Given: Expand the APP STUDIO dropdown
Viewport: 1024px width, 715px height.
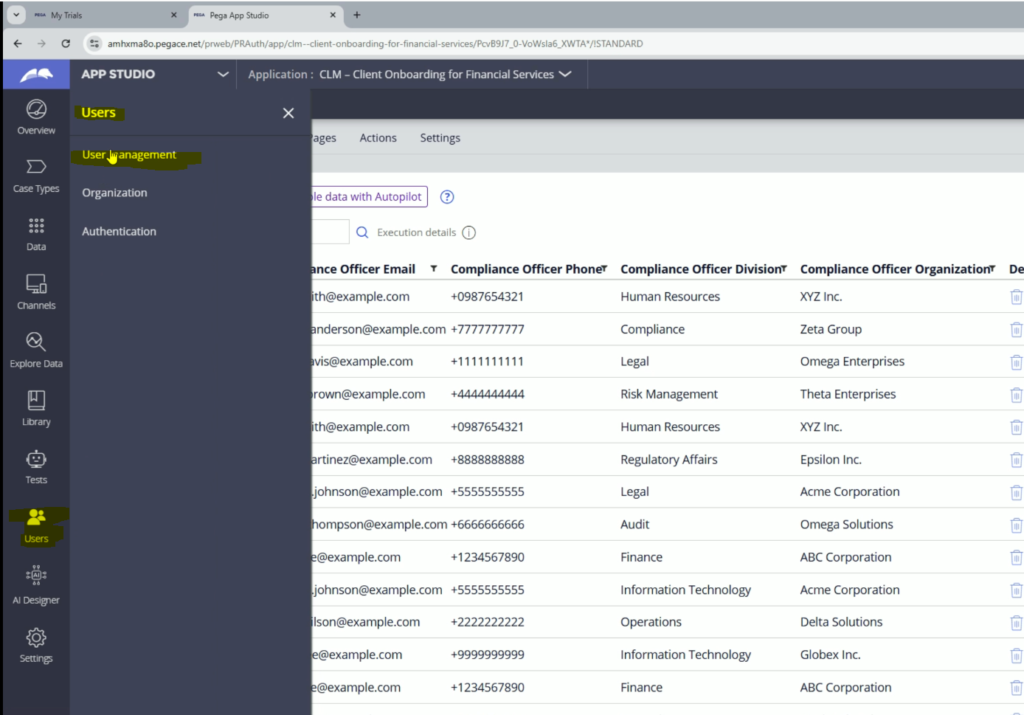Looking at the screenshot, I should click(222, 74).
